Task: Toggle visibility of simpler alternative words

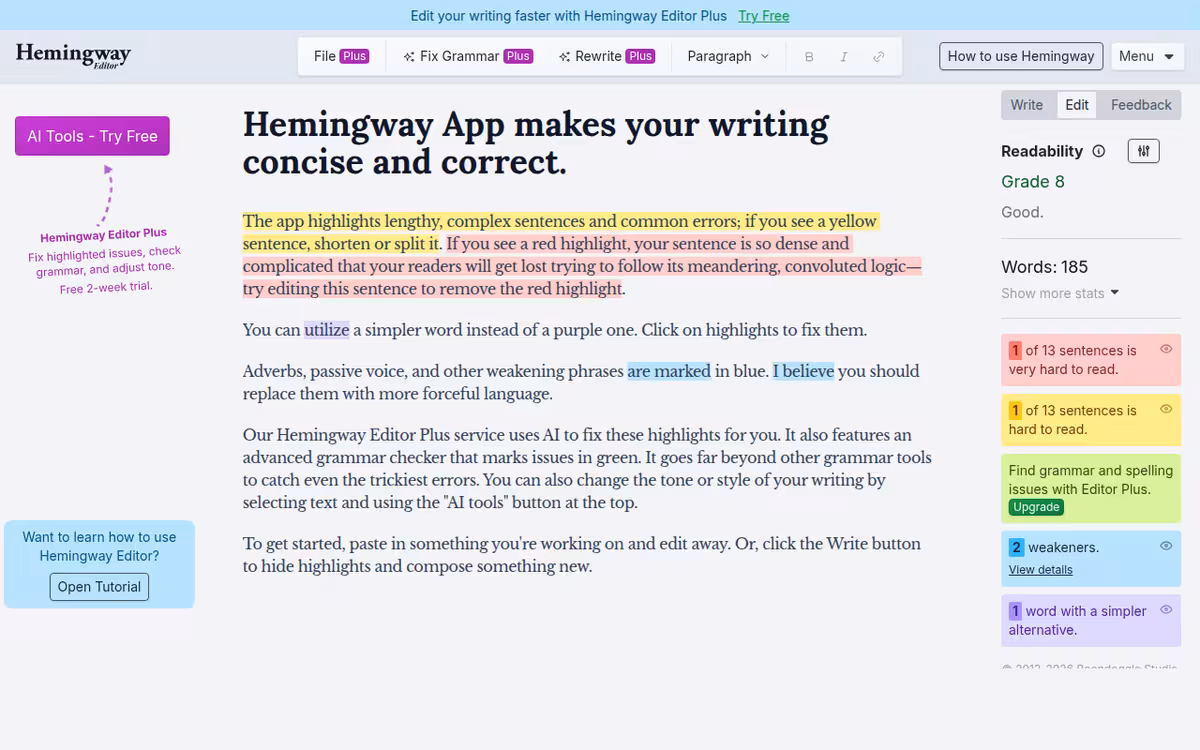Action: pyautogui.click(x=1166, y=609)
